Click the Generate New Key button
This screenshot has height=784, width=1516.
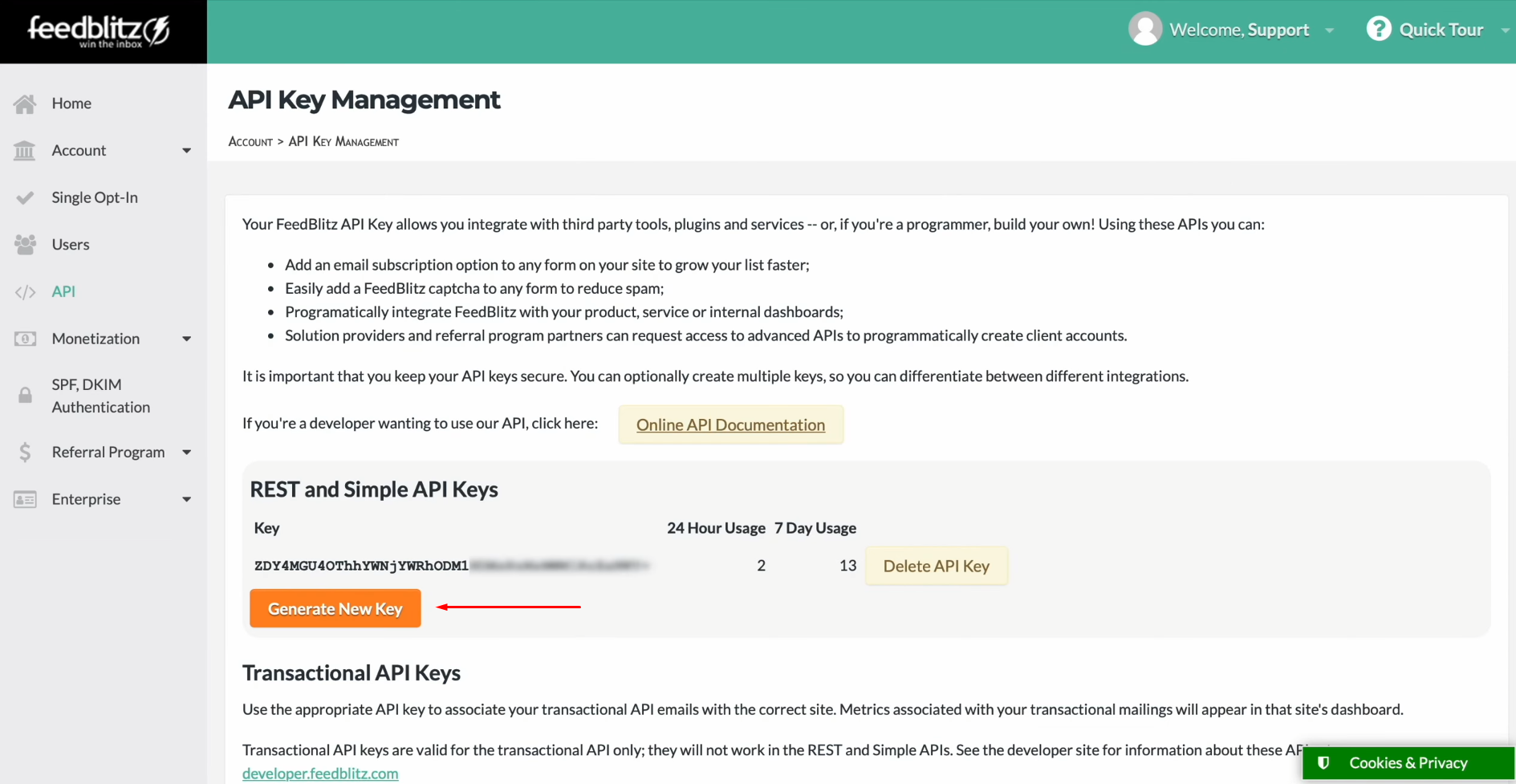[335, 608]
